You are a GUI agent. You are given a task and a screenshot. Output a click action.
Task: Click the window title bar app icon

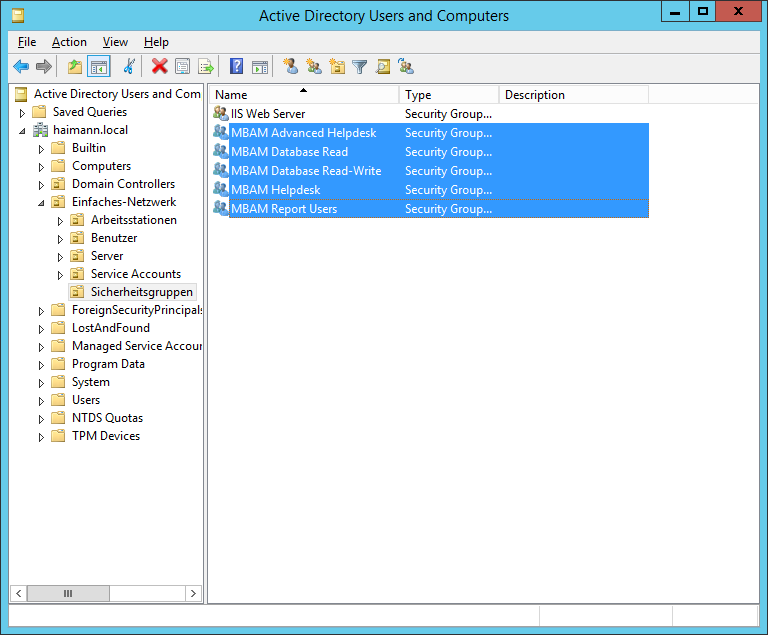click(x=18, y=16)
